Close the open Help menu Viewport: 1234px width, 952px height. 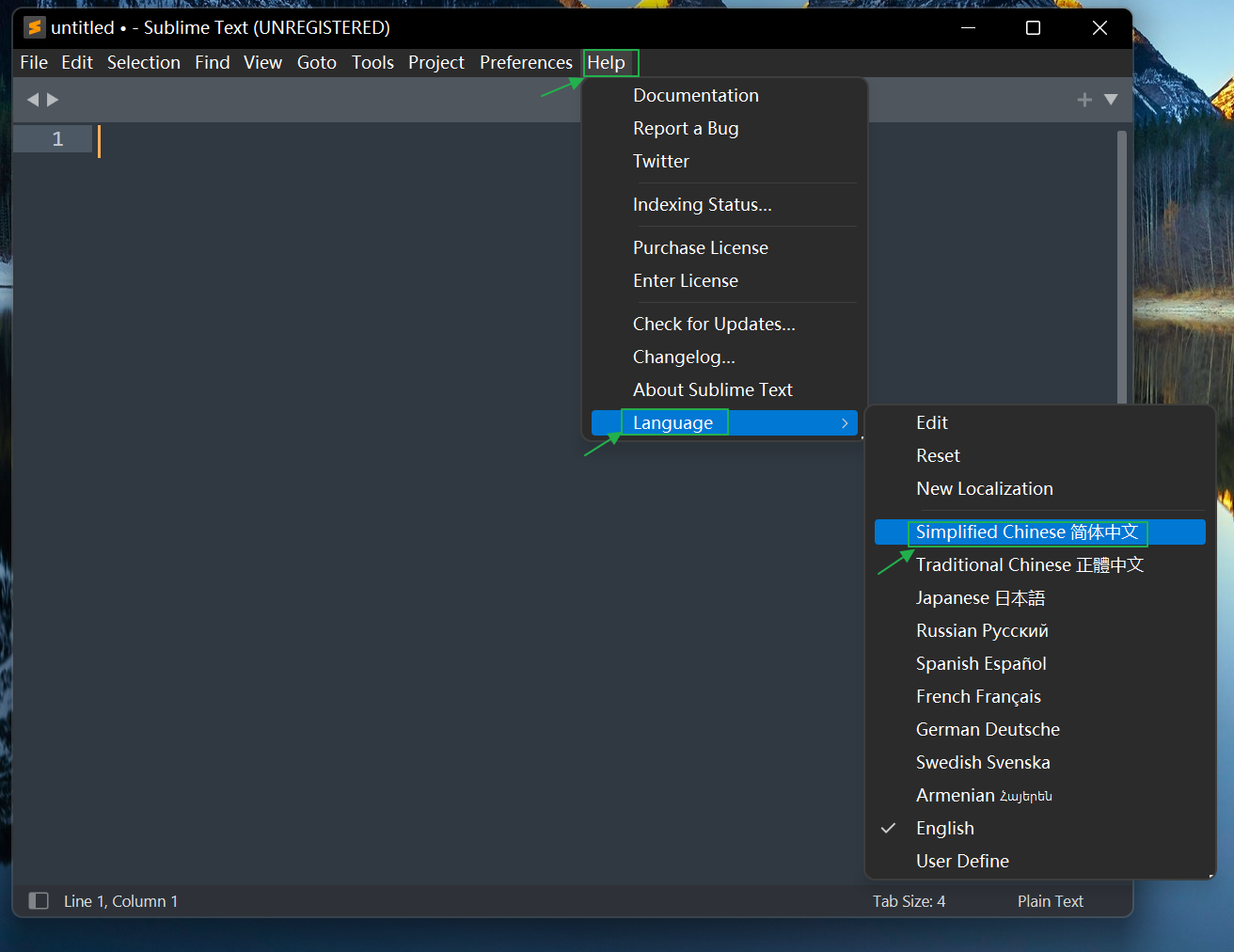(x=607, y=63)
